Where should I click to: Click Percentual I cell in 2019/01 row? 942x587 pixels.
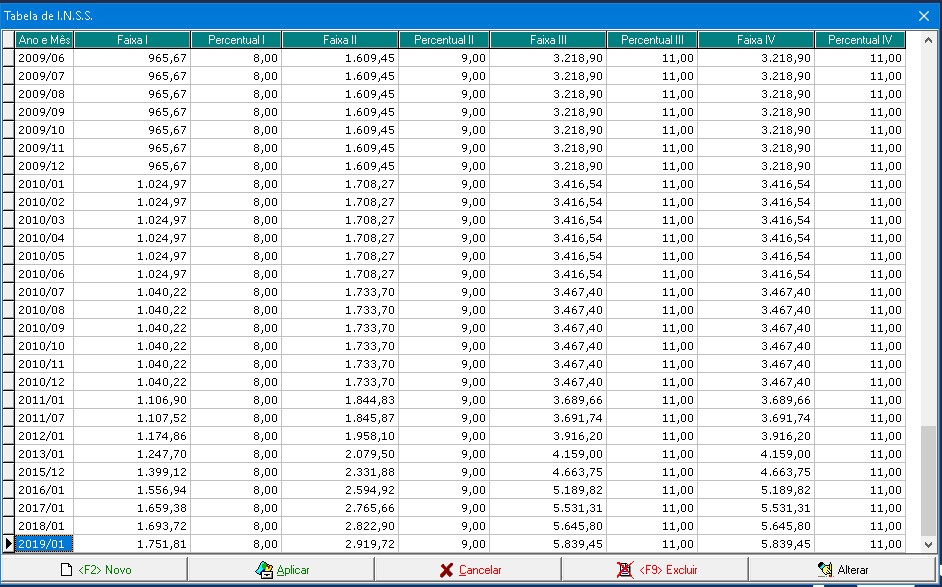point(236,544)
